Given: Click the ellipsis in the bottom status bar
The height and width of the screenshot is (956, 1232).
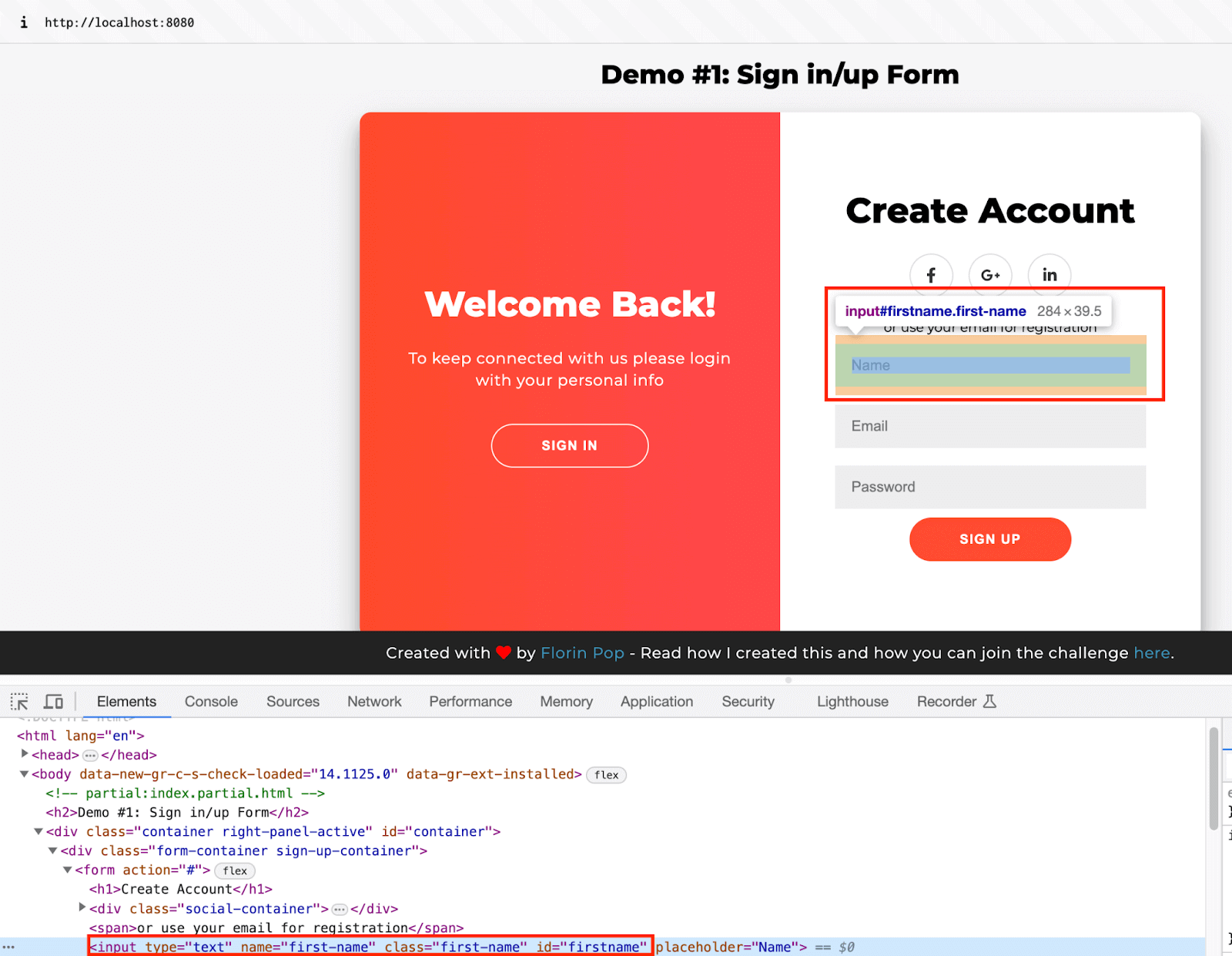Looking at the screenshot, I should 9,948.
